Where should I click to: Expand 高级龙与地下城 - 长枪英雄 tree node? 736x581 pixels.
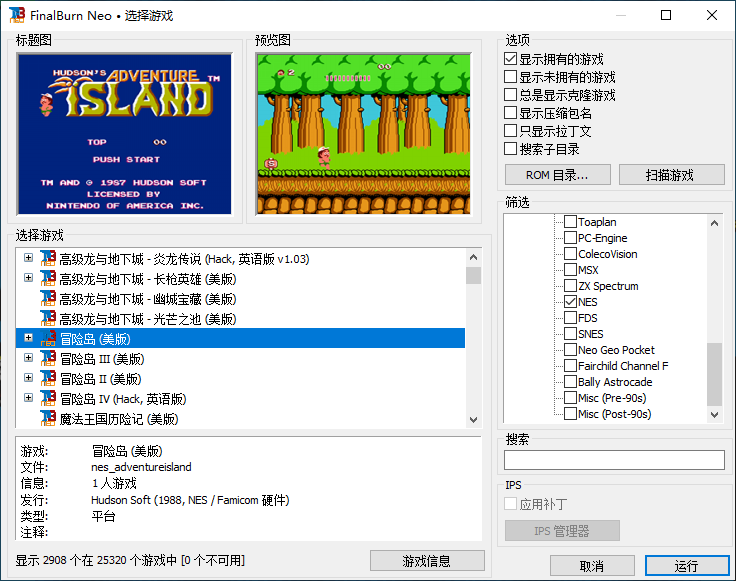click(29, 277)
